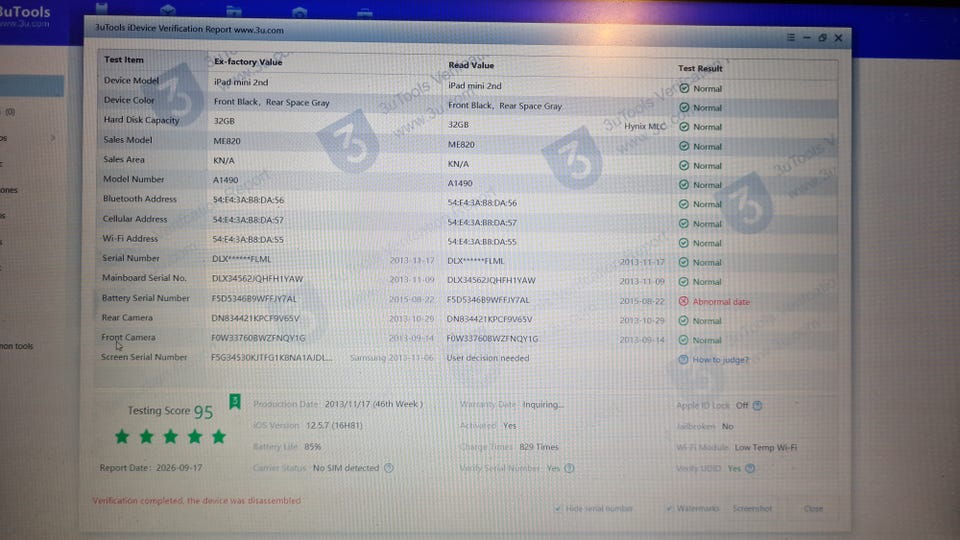The image size is (960, 540).
Task: Select the Front Camera row label
Action: click(128, 337)
